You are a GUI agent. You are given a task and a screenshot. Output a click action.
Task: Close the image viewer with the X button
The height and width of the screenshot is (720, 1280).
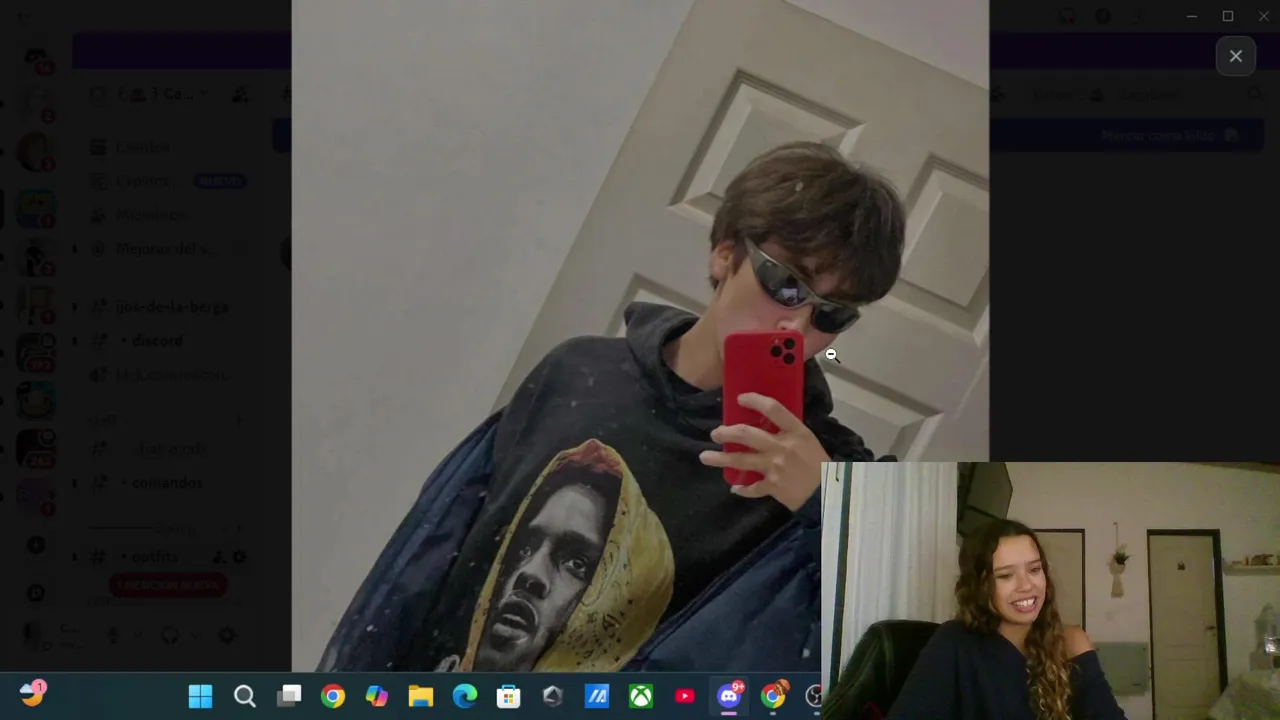click(x=1236, y=57)
